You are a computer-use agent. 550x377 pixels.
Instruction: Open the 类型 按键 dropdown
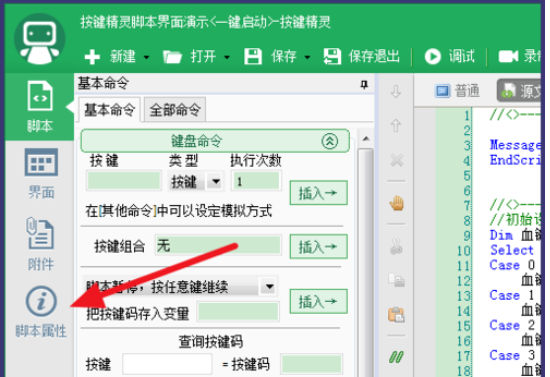[x=195, y=182]
